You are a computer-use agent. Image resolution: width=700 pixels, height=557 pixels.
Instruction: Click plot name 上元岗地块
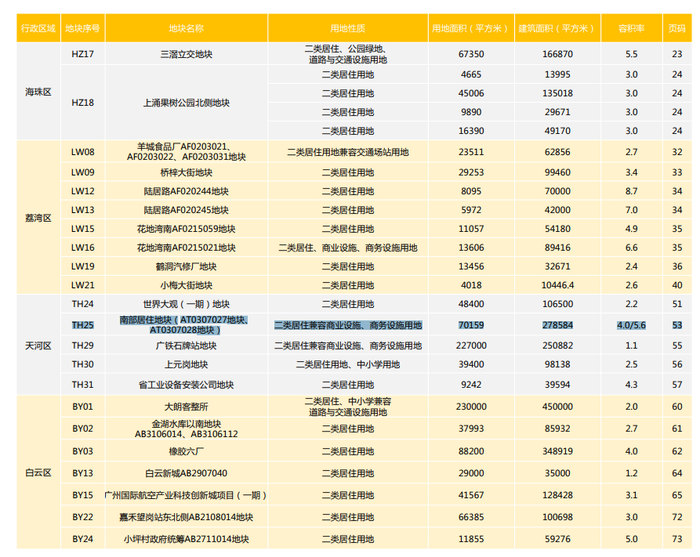pos(186,365)
